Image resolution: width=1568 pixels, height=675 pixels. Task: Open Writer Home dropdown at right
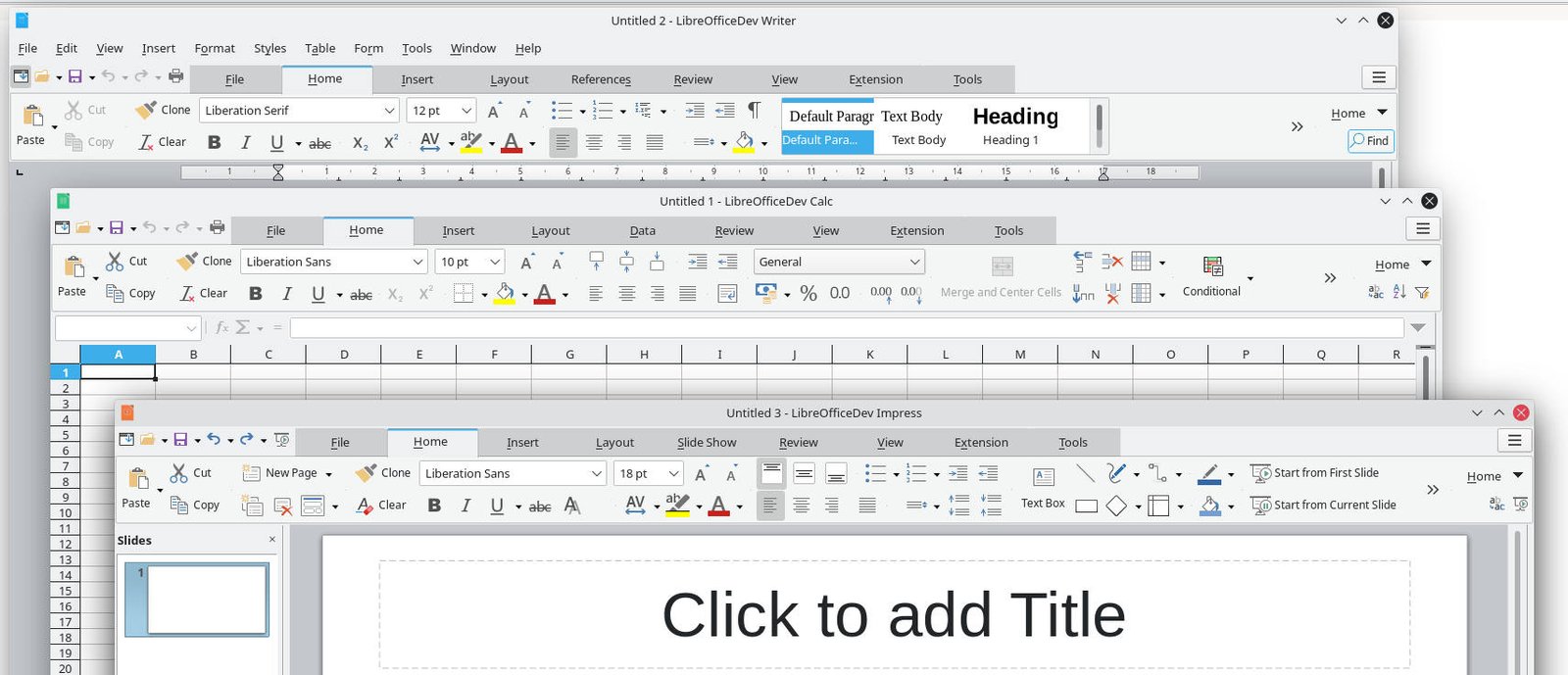pos(1359,113)
